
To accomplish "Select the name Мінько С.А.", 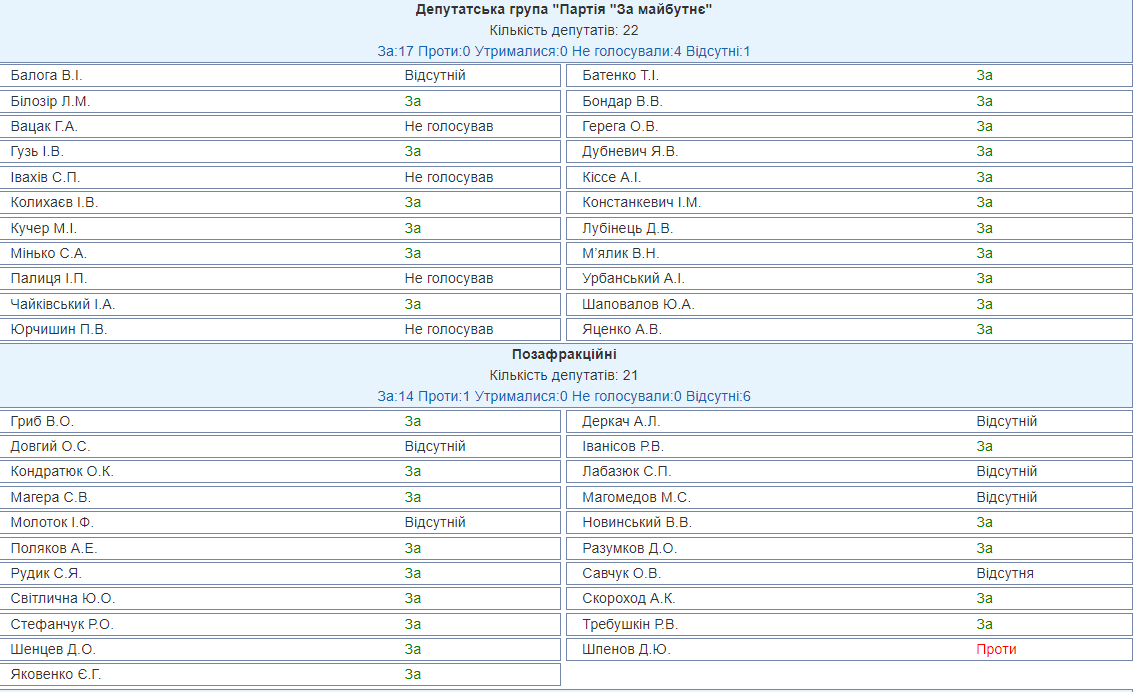I will click(x=49, y=253).
